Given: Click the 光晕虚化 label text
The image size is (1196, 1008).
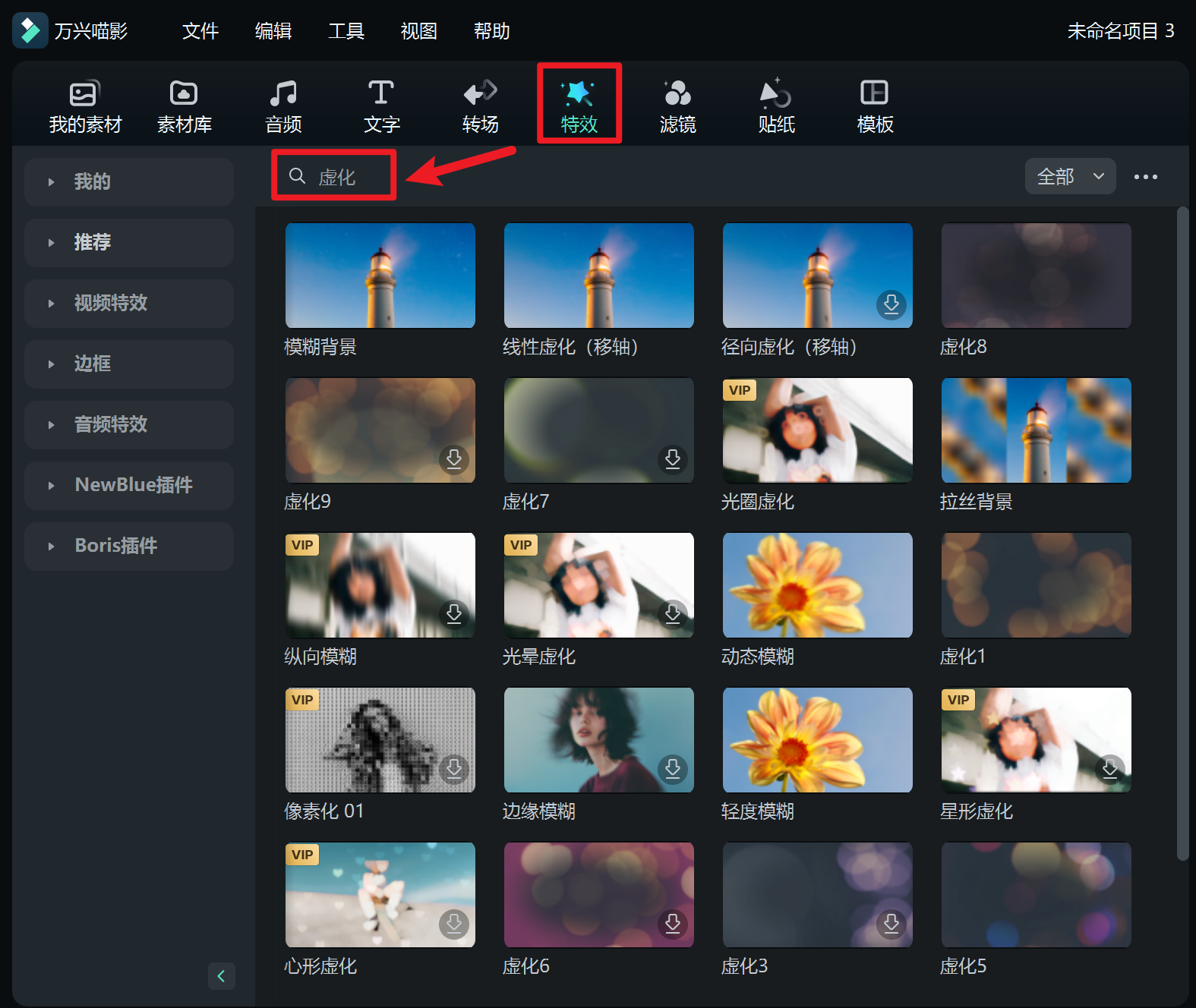Looking at the screenshot, I should [539, 657].
